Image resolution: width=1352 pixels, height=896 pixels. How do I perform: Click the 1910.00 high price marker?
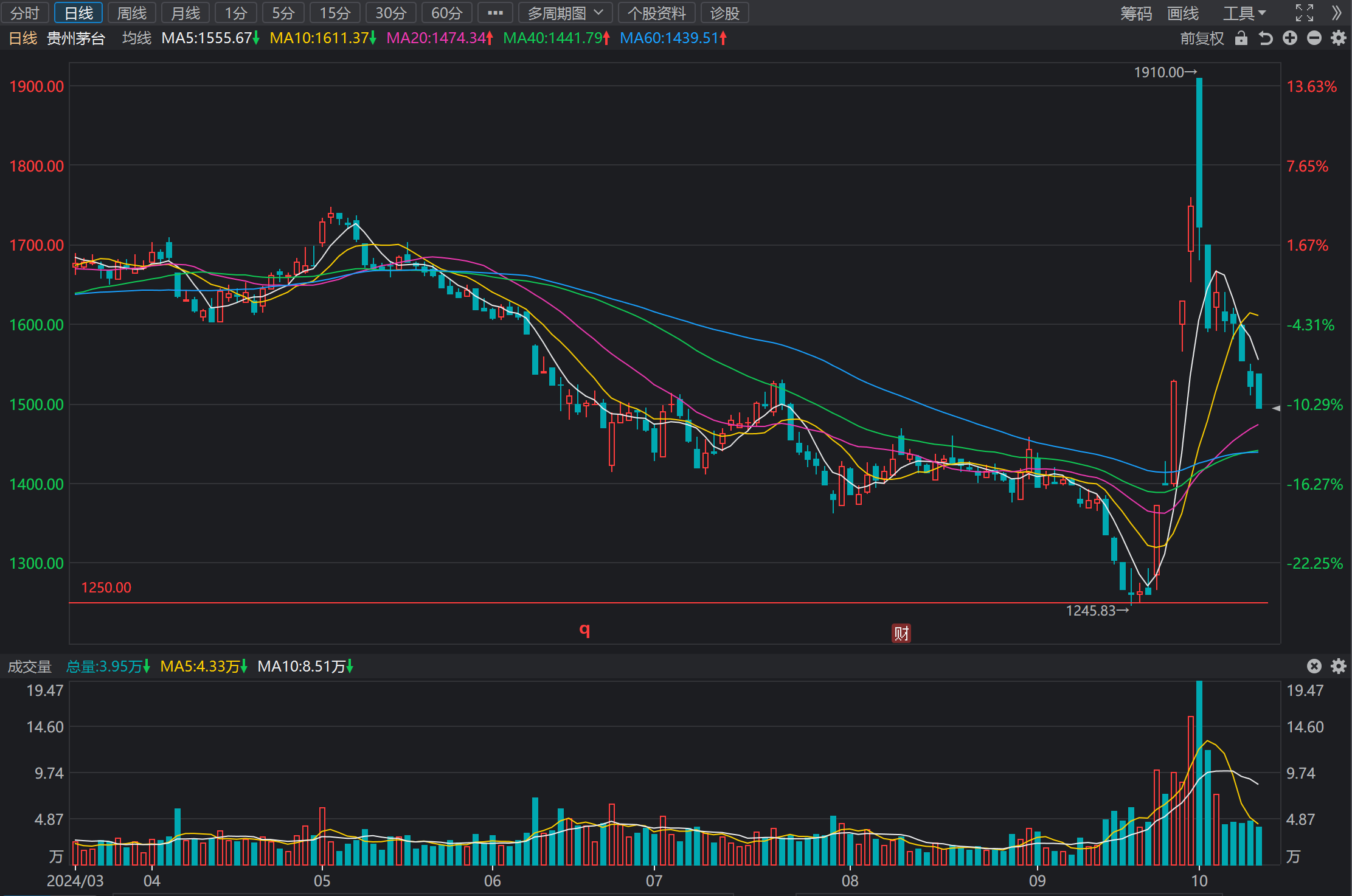pyautogui.click(x=1165, y=72)
